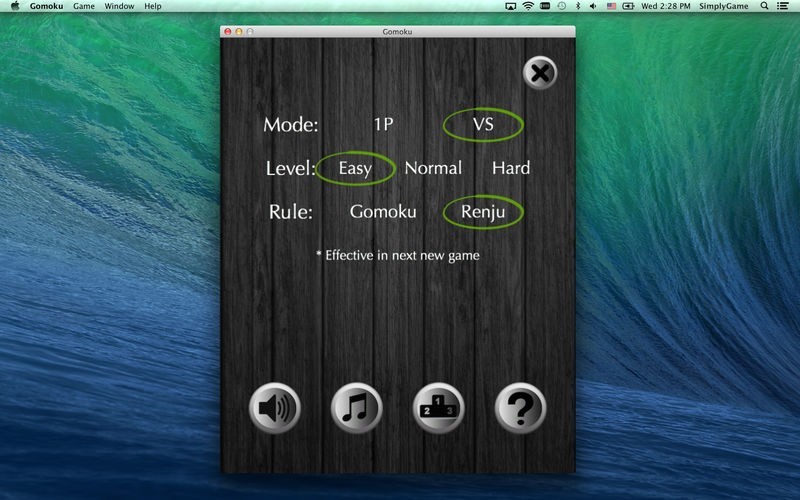Viewport: 800px width, 500px height.
Task: Open the Notification Center list icon
Action: pos(786,7)
